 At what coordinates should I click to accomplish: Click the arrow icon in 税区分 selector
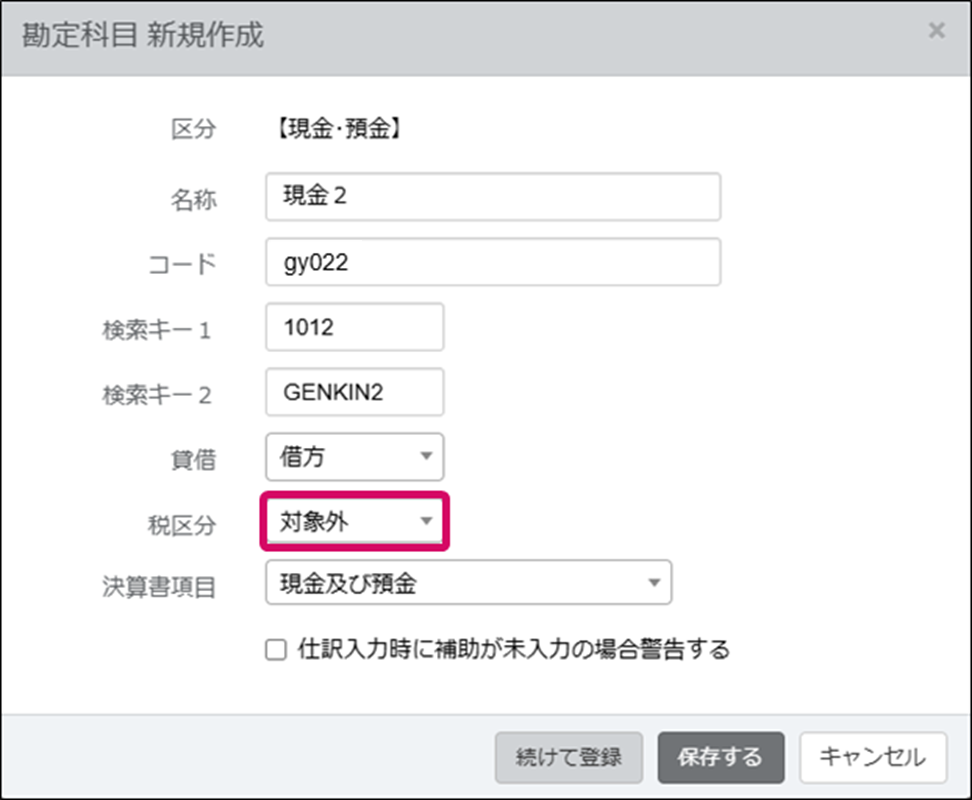(426, 521)
